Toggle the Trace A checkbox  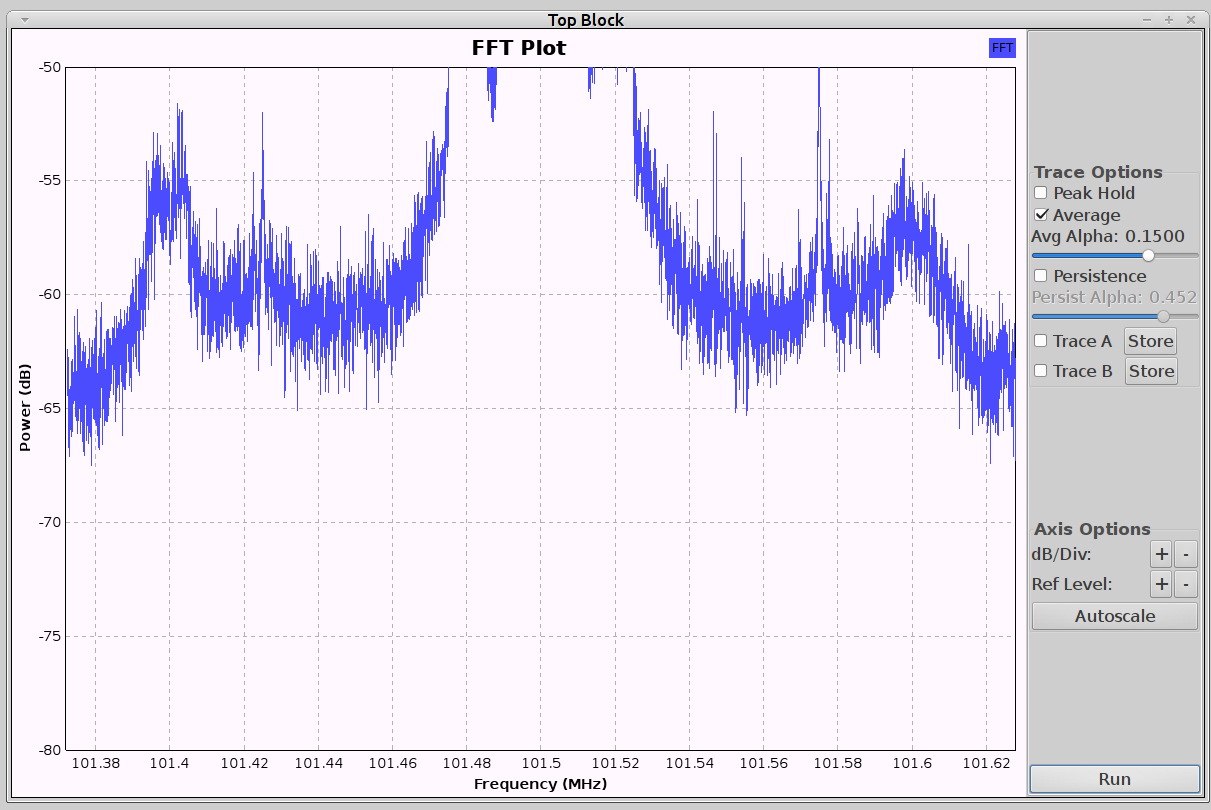click(1041, 341)
